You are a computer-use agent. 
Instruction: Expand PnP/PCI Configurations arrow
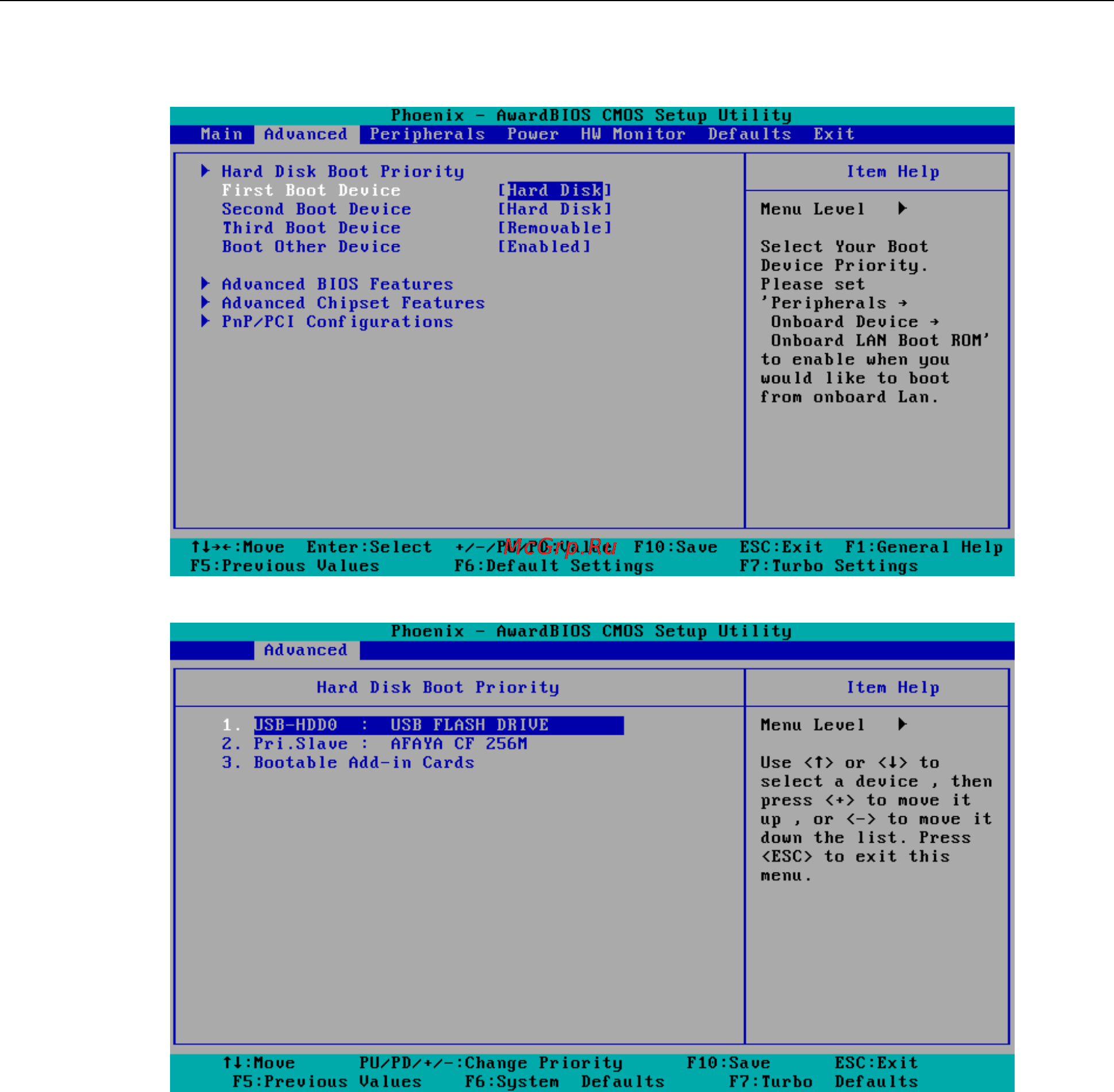coord(205,321)
